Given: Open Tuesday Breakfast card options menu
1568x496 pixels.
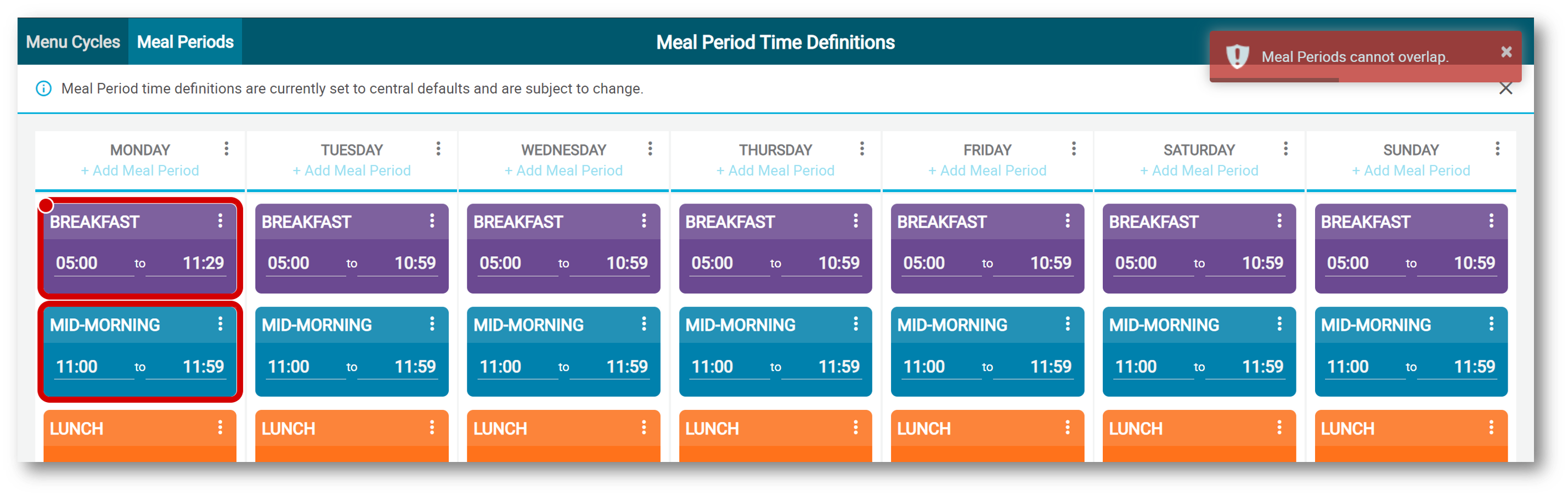Looking at the screenshot, I should [432, 221].
